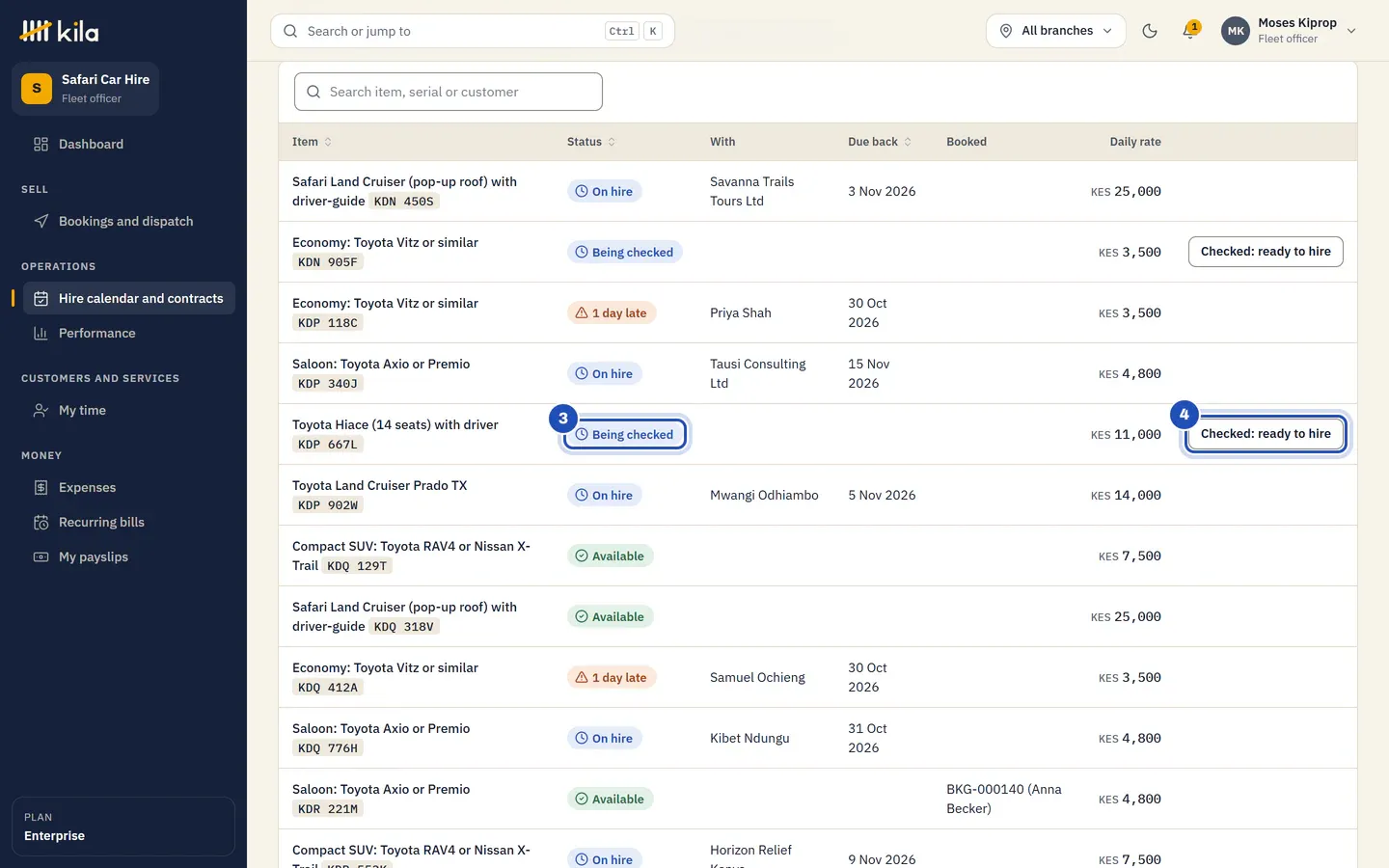The width and height of the screenshot is (1389, 868).
Task: Open My time in sidebar
Action: click(128, 410)
